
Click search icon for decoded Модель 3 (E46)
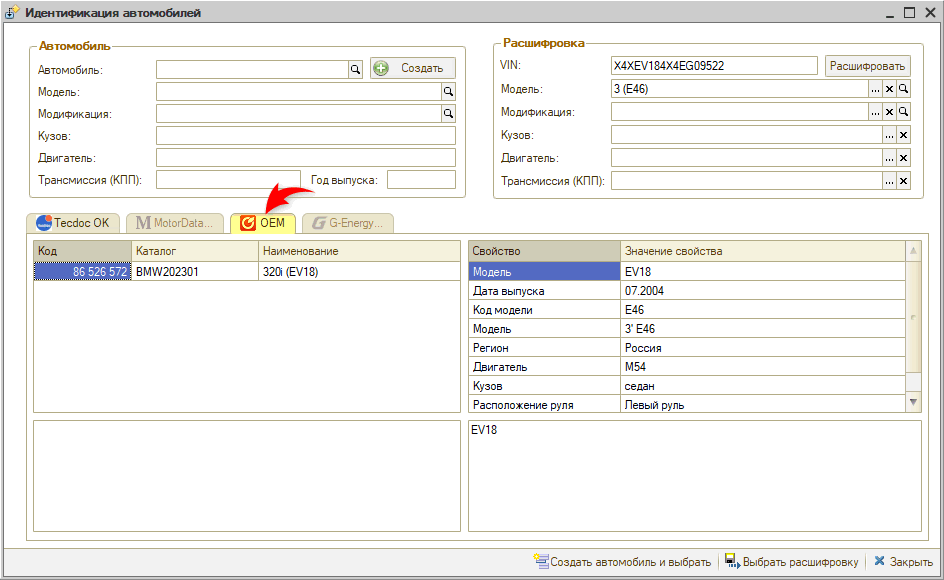(903, 89)
